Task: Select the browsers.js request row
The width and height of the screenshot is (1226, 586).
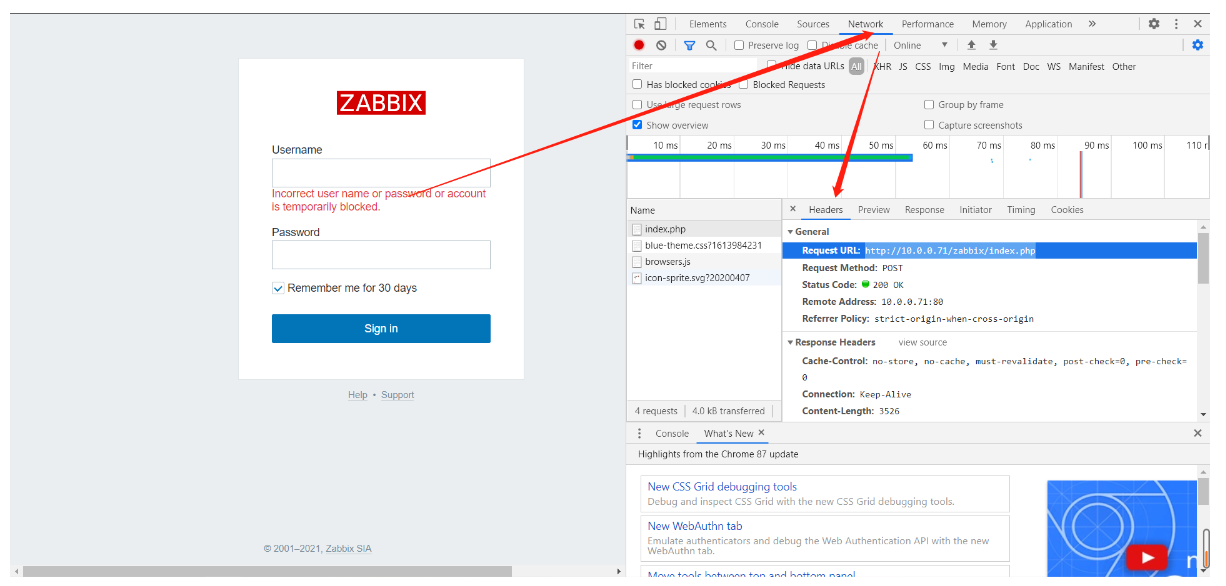Action: pos(704,261)
